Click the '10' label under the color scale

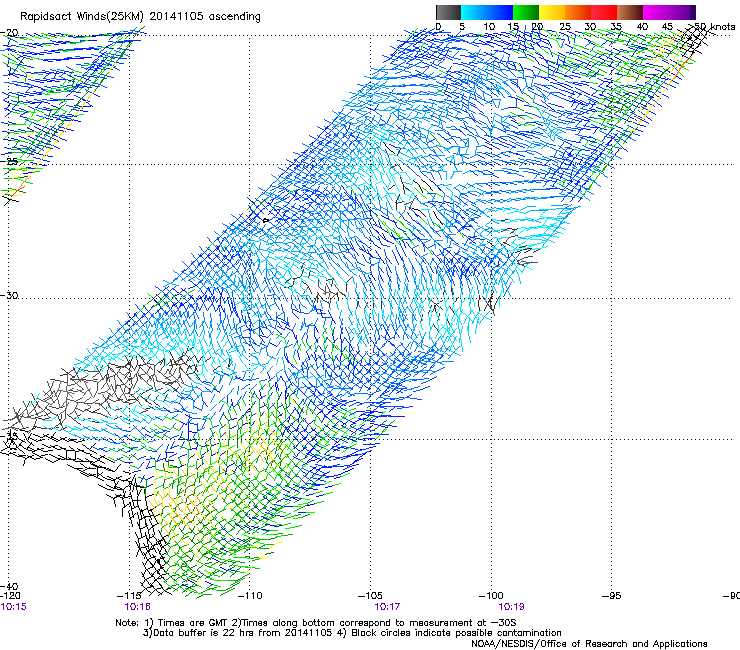489,27
